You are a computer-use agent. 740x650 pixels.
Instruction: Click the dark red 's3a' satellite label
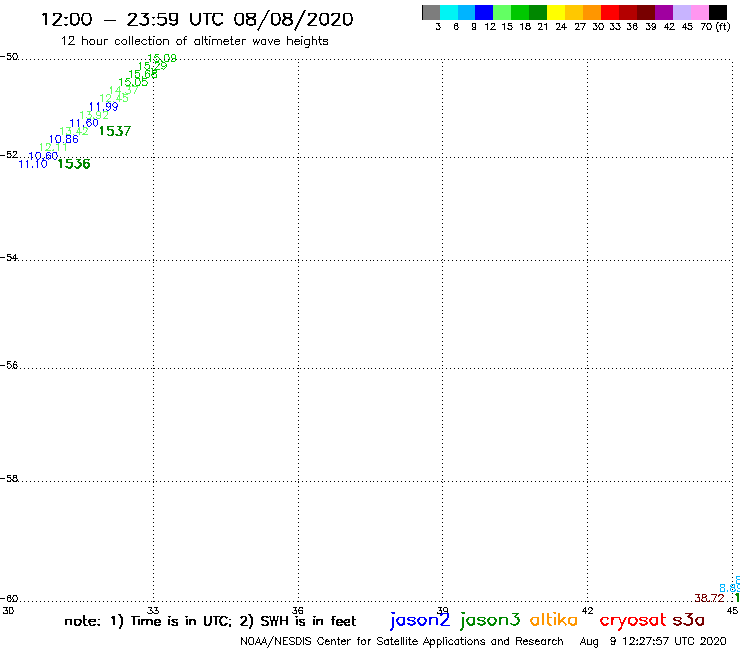pos(689,620)
